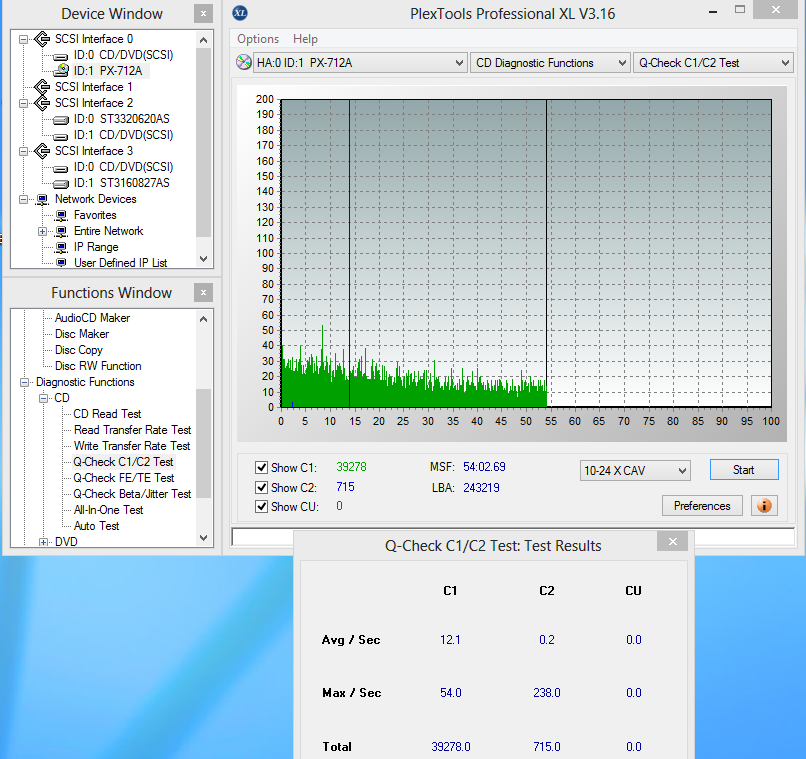The width and height of the screenshot is (806, 759).
Task: Click the SCSI Interface 2 adapter icon
Action: point(42,103)
